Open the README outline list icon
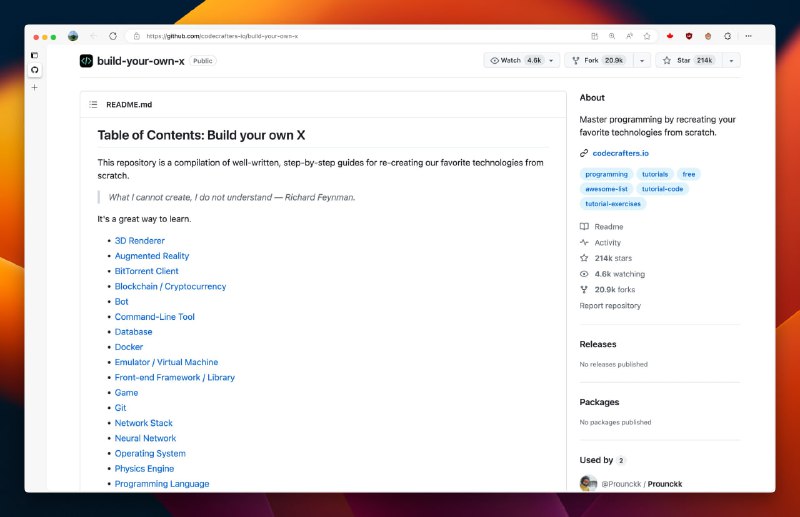Image resolution: width=800 pixels, height=517 pixels. [93, 105]
